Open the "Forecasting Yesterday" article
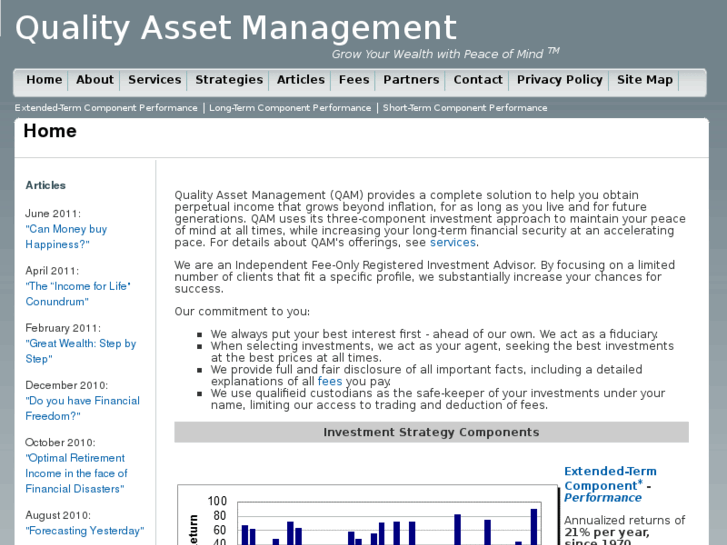 [x=85, y=531]
